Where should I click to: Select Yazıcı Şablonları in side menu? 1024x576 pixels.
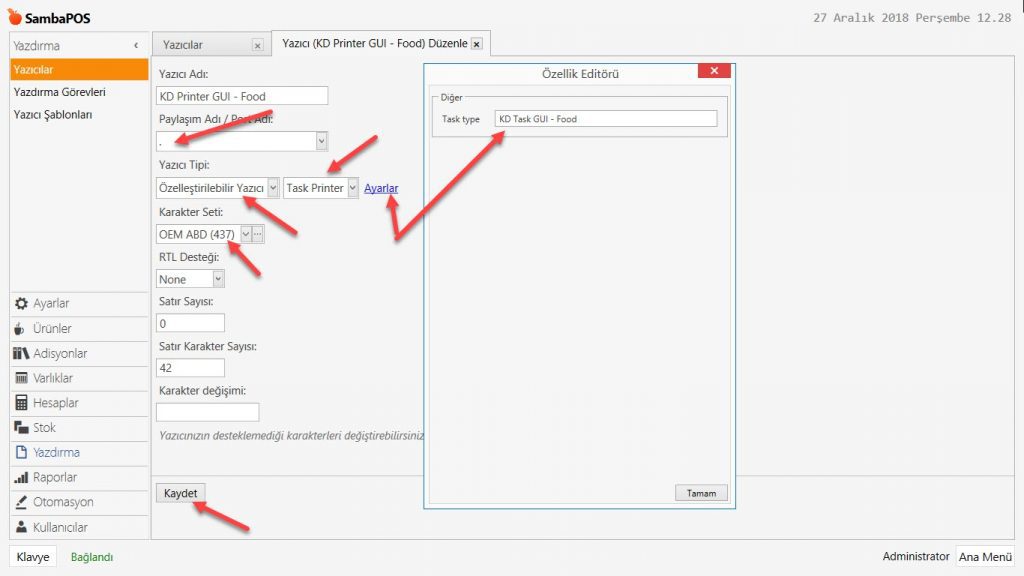(x=53, y=115)
